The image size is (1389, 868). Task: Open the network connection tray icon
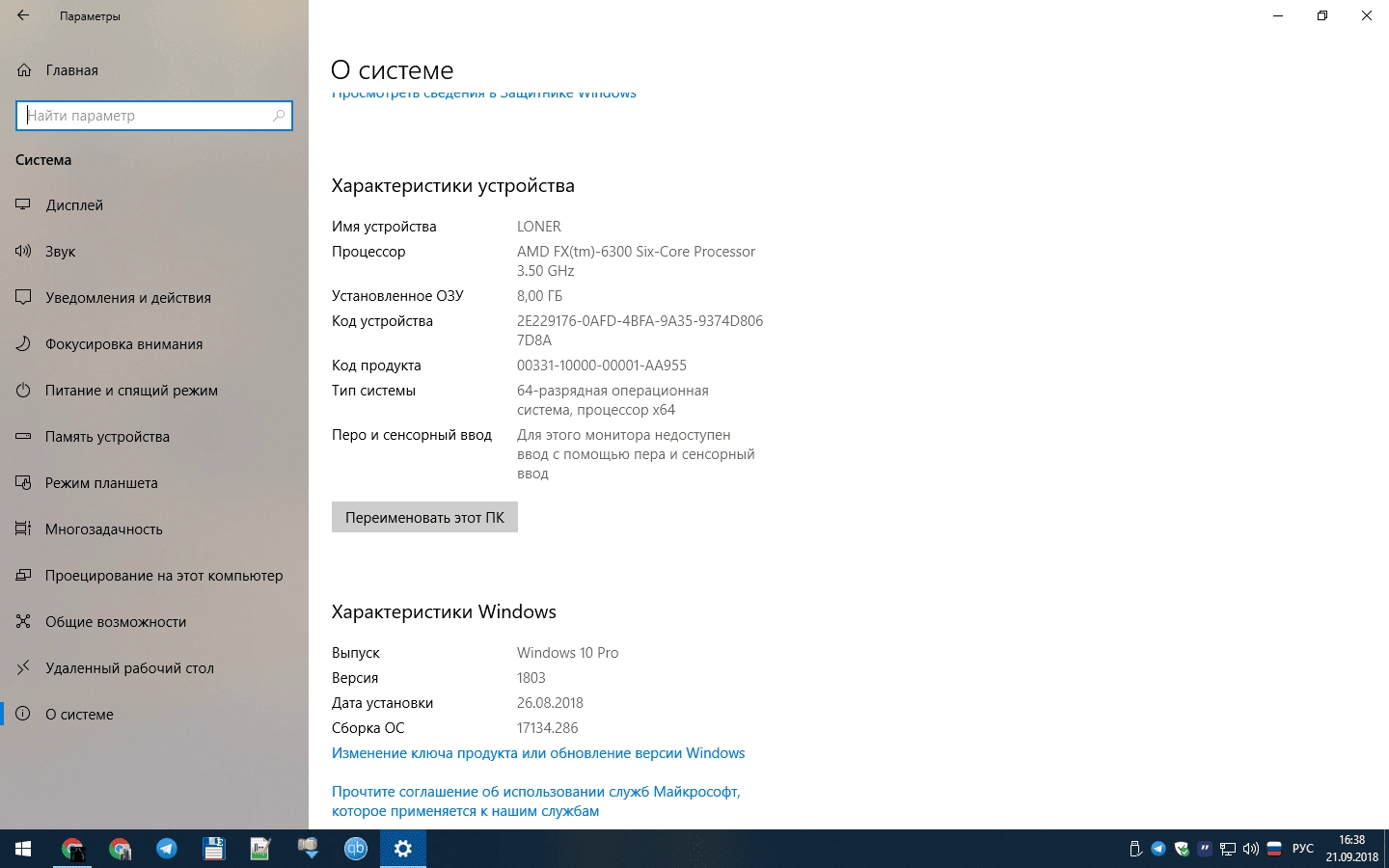click(1228, 849)
